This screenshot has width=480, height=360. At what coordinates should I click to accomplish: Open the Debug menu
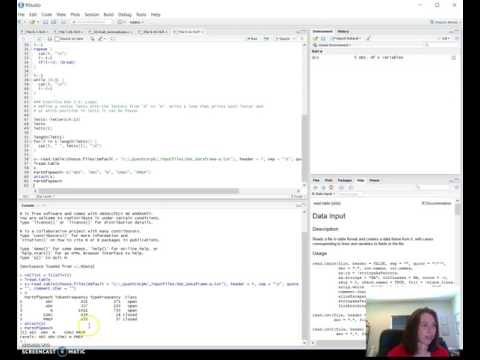[x=125, y=14]
